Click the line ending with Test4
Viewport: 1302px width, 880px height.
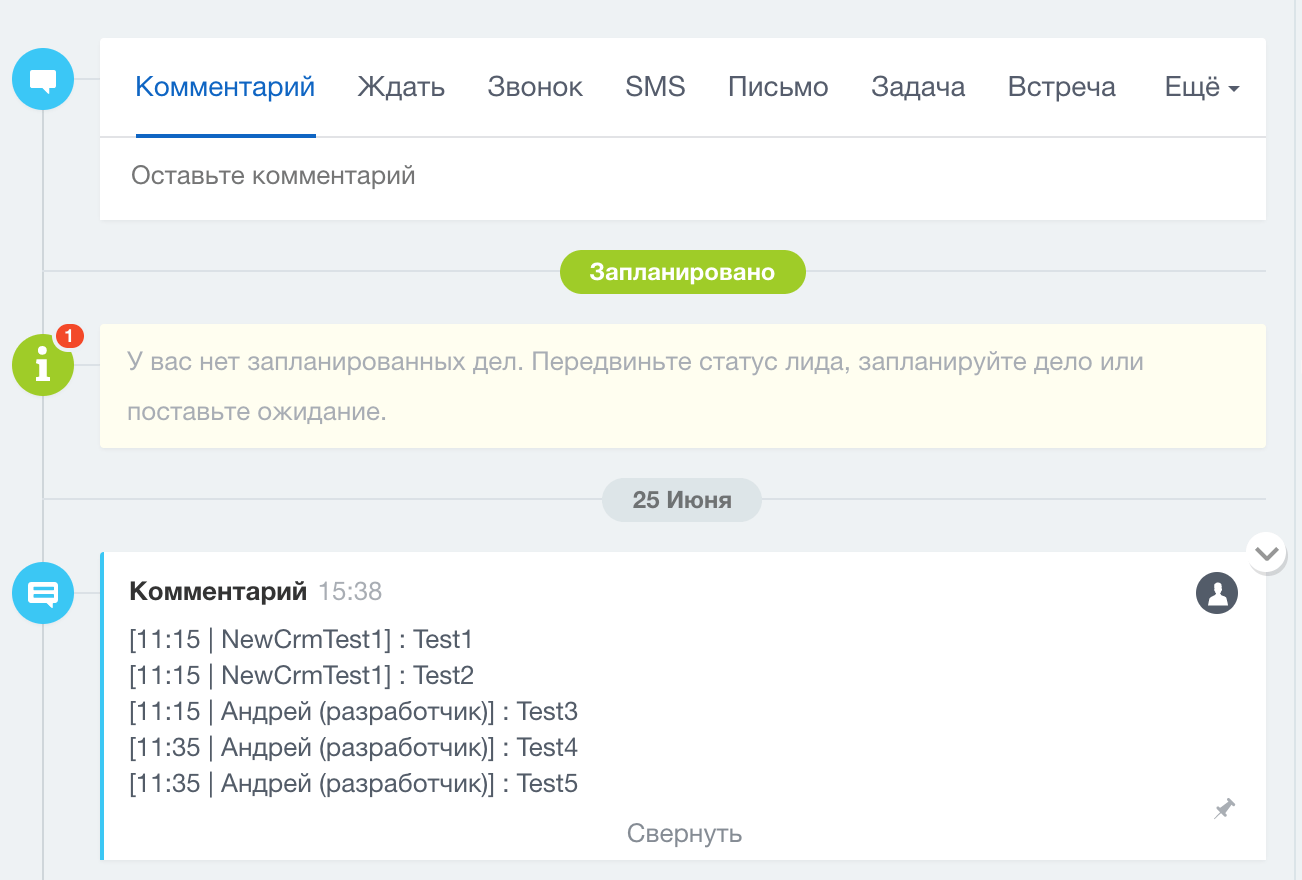pos(354,747)
